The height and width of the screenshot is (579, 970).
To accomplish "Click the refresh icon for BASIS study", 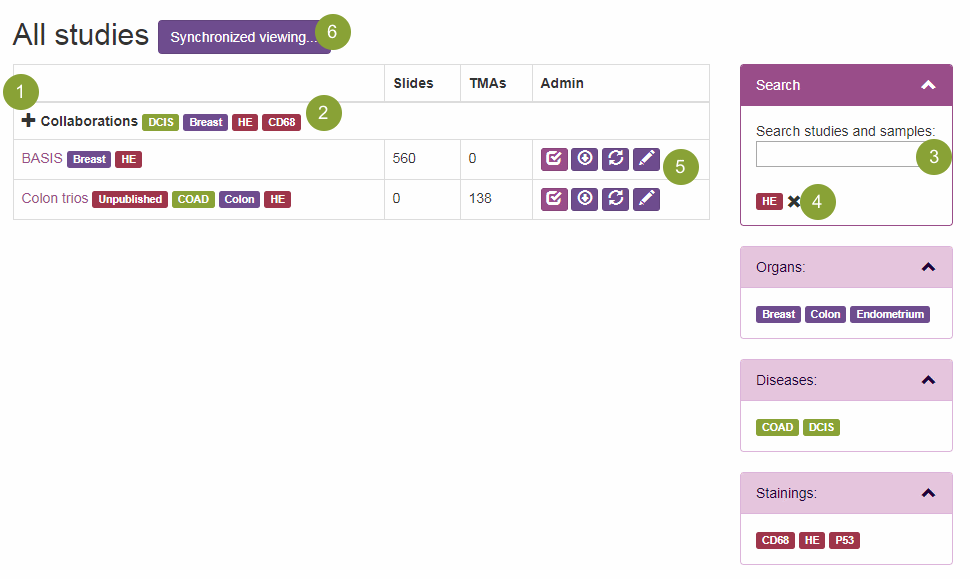I will click(616, 160).
